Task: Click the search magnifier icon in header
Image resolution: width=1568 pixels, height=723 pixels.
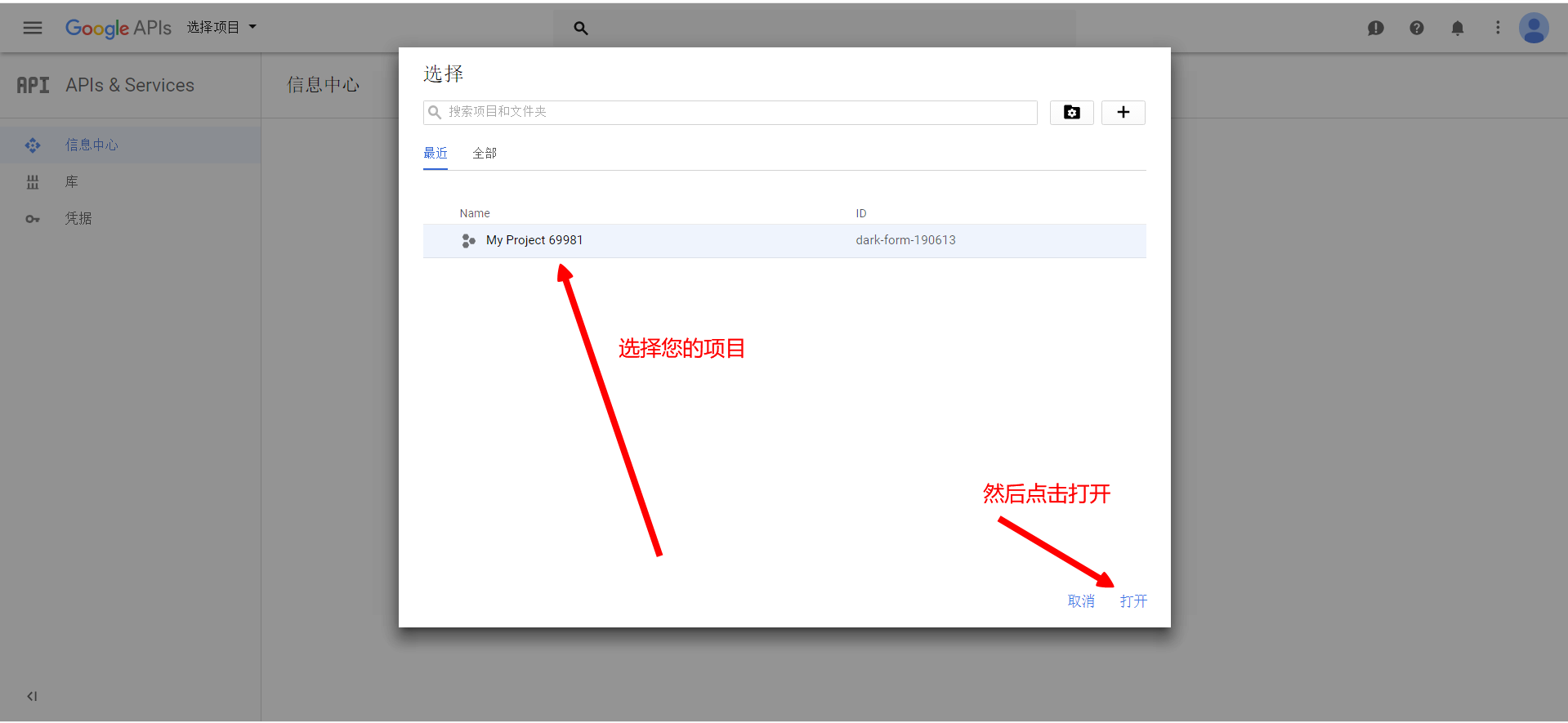Action: tap(581, 28)
